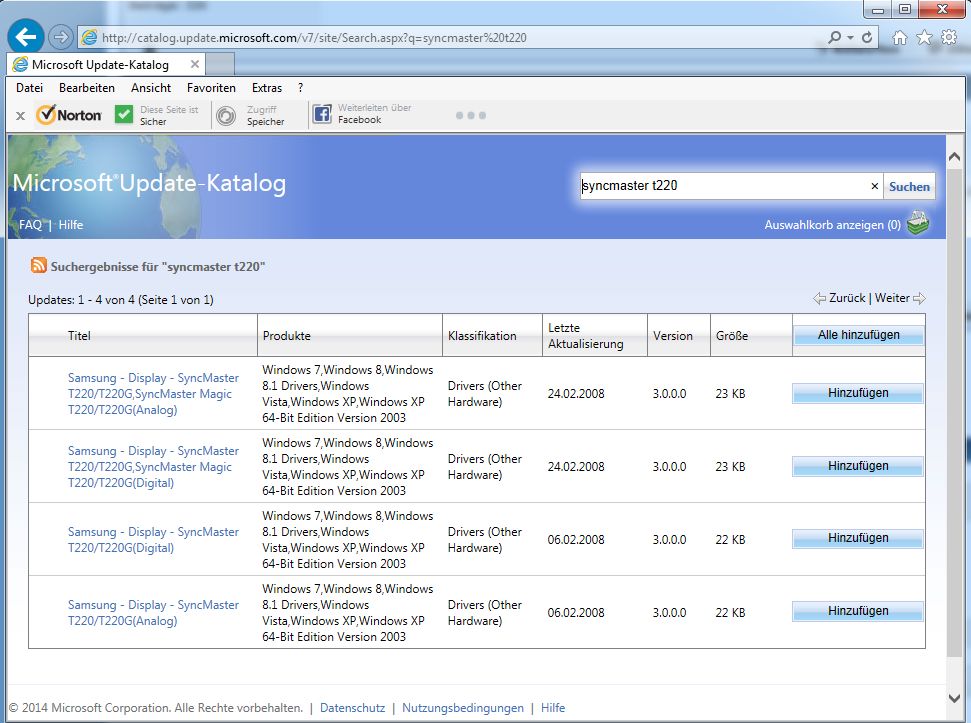Image resolution: width=971 pixels, height=723 pixels.
Task: Add the 06.02.2008 T220 Digital driver
Action: pyautogui.click(x=858, y=539)
